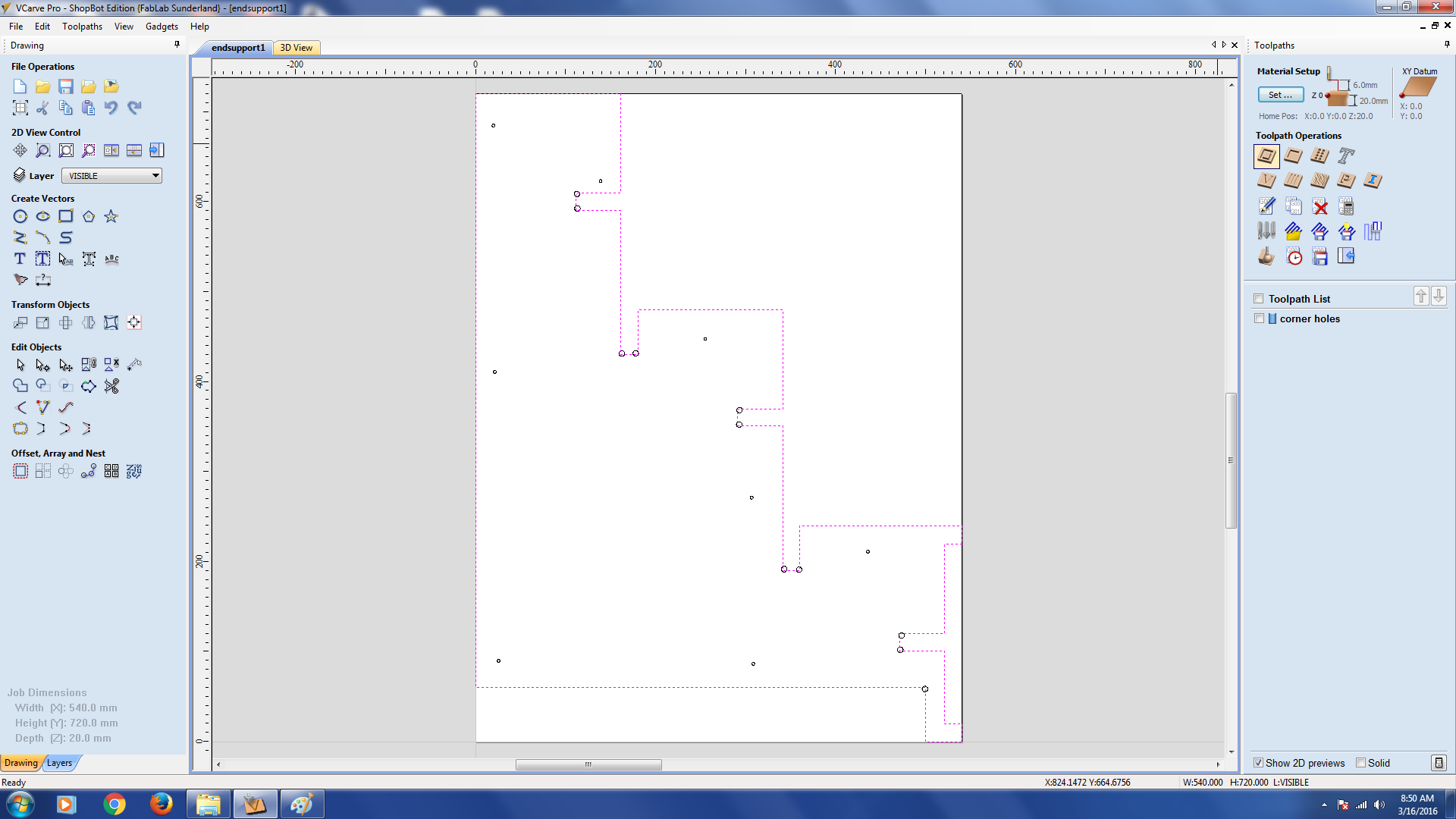Open an existing file icon
The image size is (1456, 819).
click(x=43, y=86)
